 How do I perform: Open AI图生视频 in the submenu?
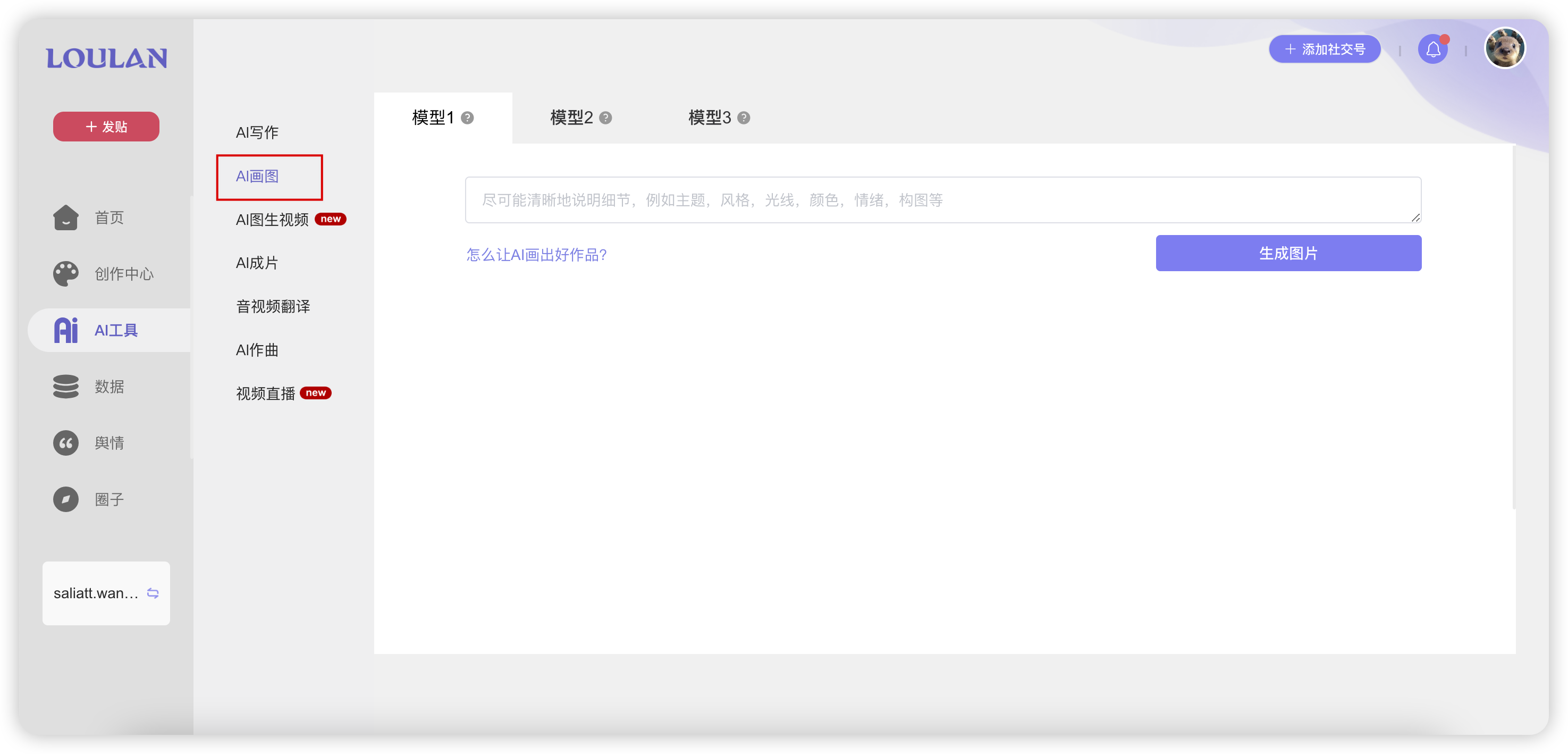click(x=272, y=219)
